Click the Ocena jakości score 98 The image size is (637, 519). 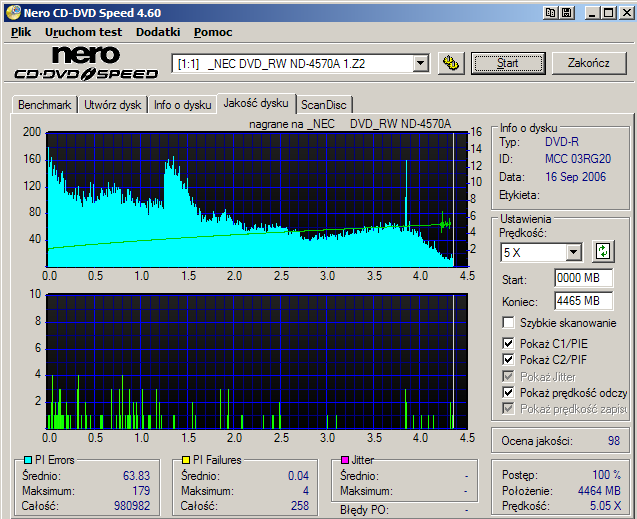[x=614, y=441]
